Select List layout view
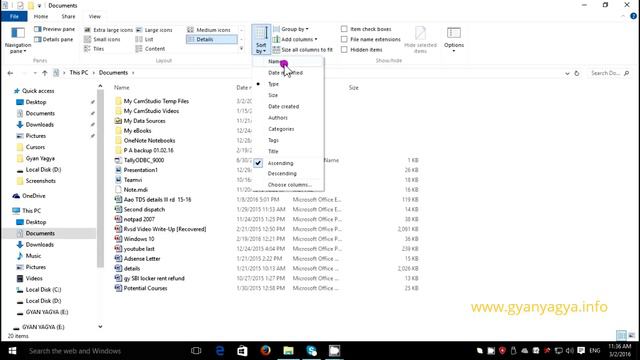 (x=144, y=39)
